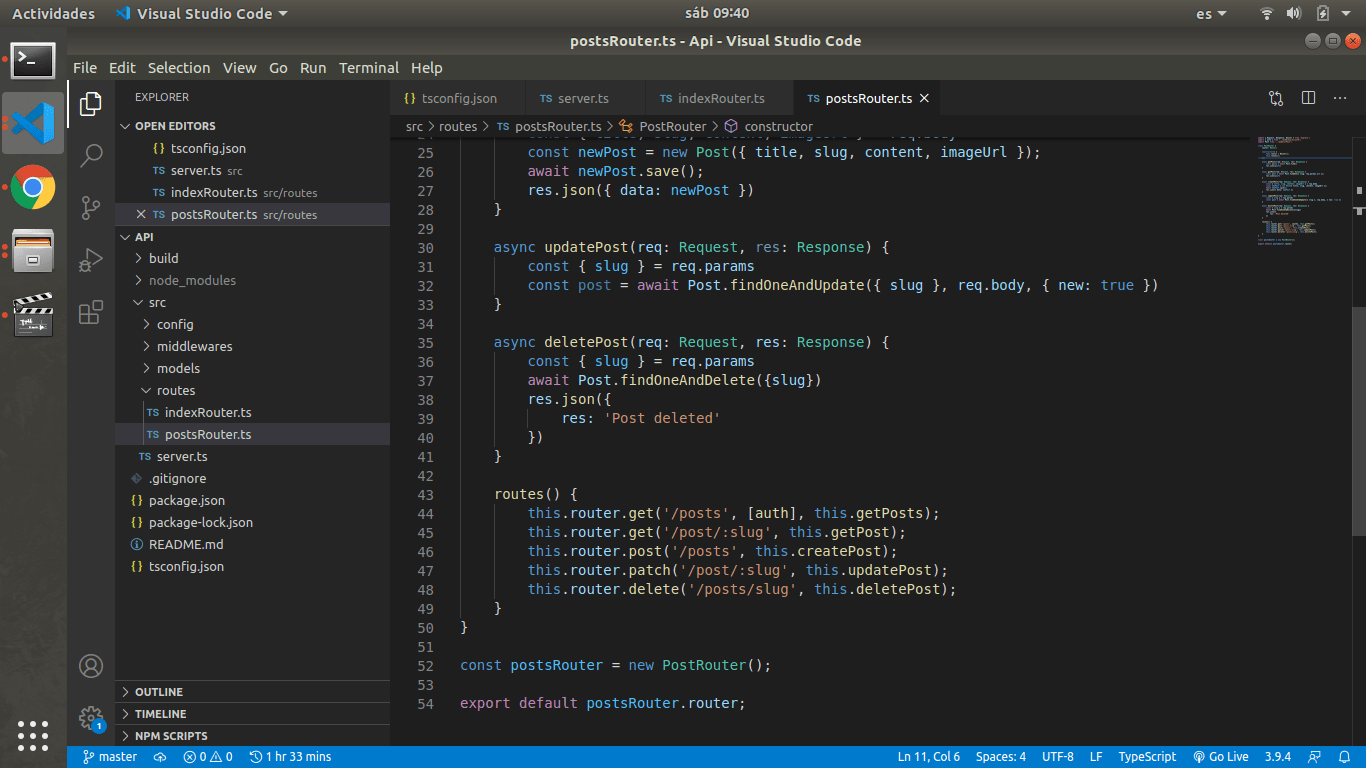Click the errors and warnings status indicator
Image resolution: width=1366 pixels, height=768 pixels.
[x=208, y=757]
